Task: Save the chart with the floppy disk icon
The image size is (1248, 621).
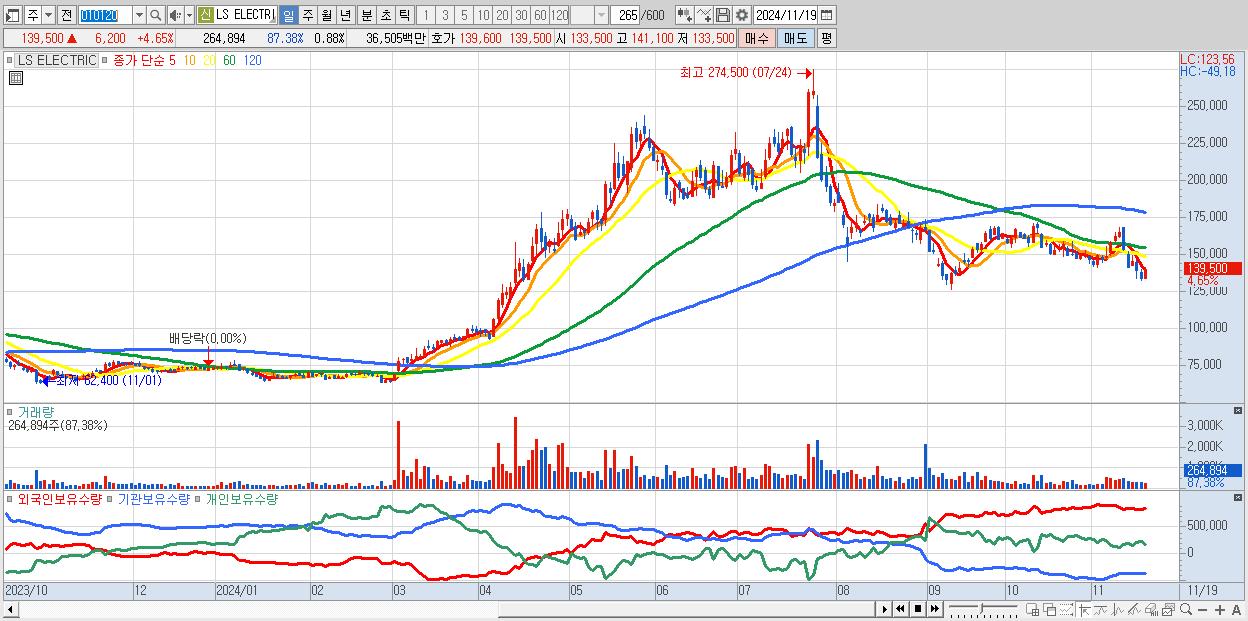Action: [x=723, y=15]
